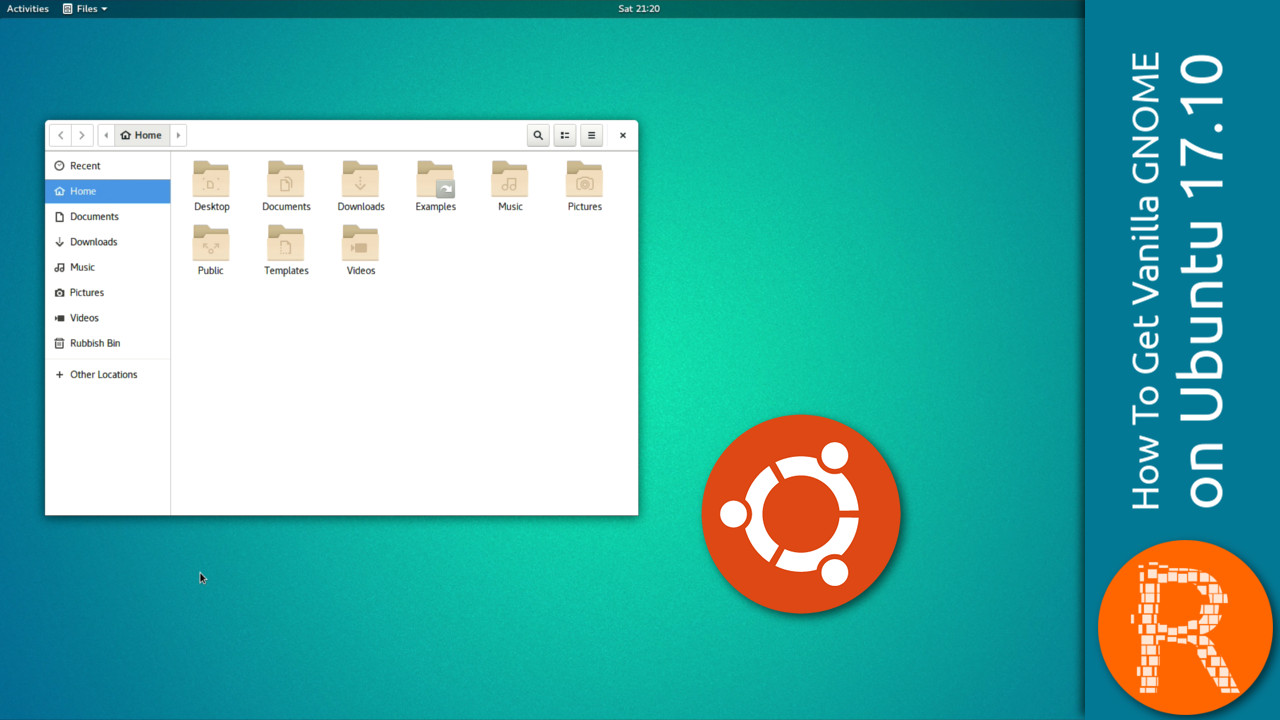Open the Videos folder icon in the file grid
The image size is (1280, 720).
360,243
